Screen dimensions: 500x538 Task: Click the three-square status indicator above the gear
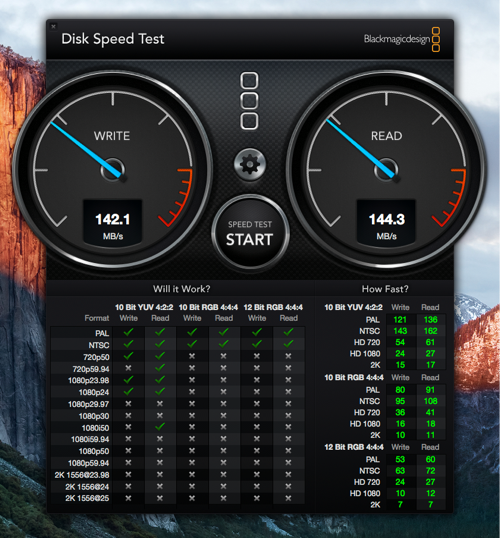249,101
